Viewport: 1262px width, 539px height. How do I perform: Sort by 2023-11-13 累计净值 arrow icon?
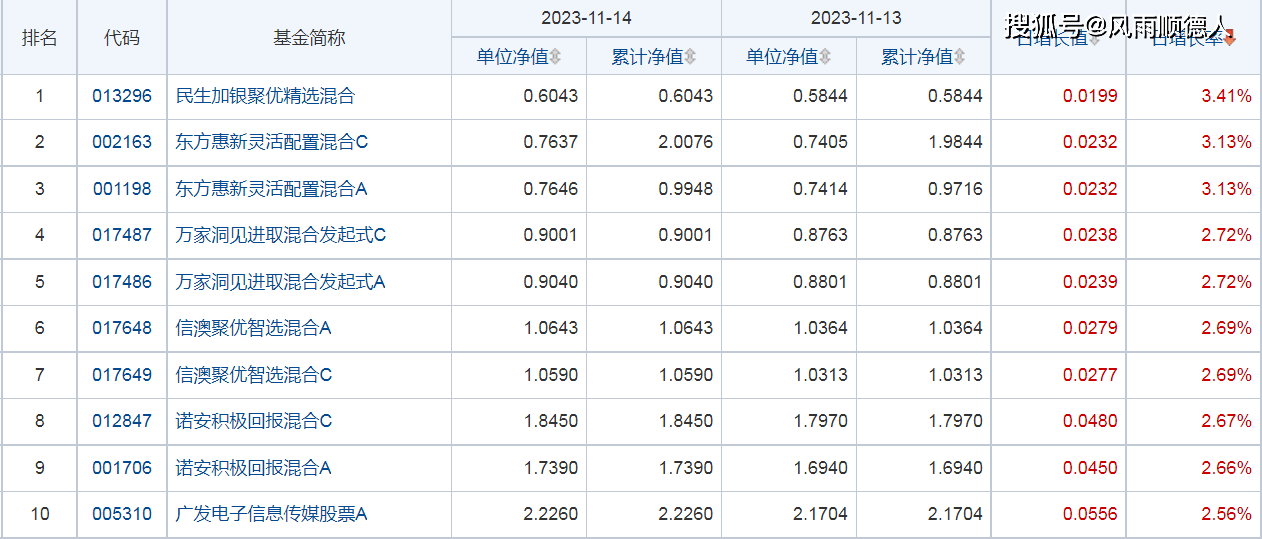click(x=960, y=57)
